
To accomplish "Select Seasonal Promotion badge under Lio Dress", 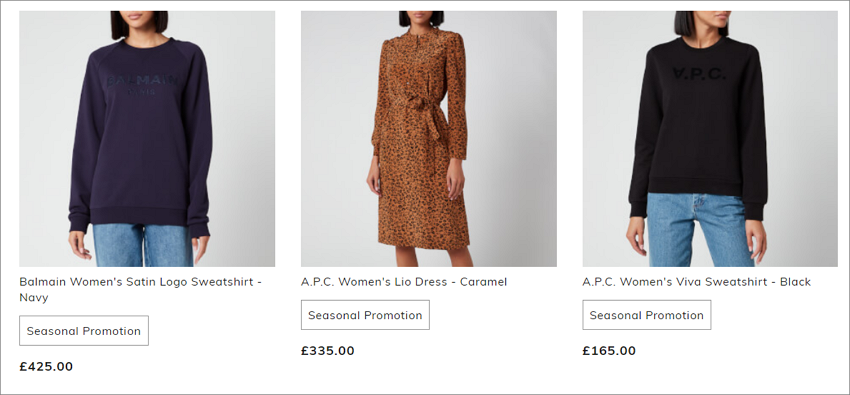I will click(x=365, y=315).
